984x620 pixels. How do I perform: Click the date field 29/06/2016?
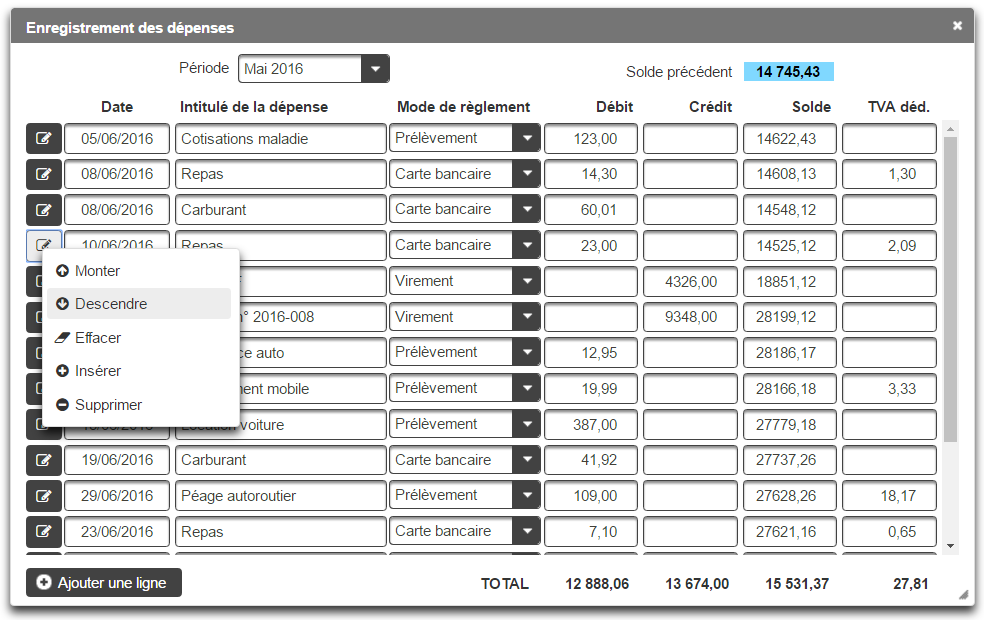click(x=117, y=496)
